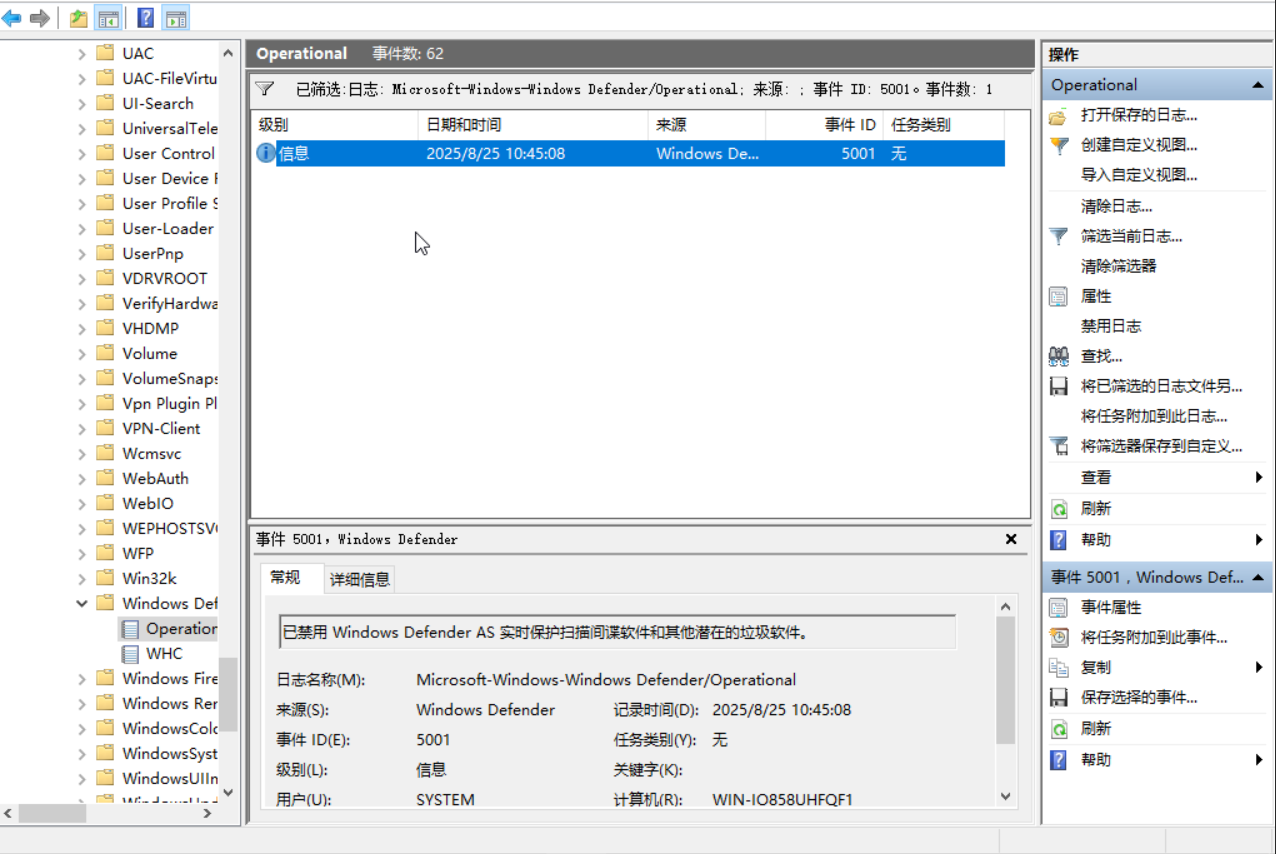Click the 打开保存的日志 folder icon
This screenshot has width=1276, height=854.
coord(1058,116)
